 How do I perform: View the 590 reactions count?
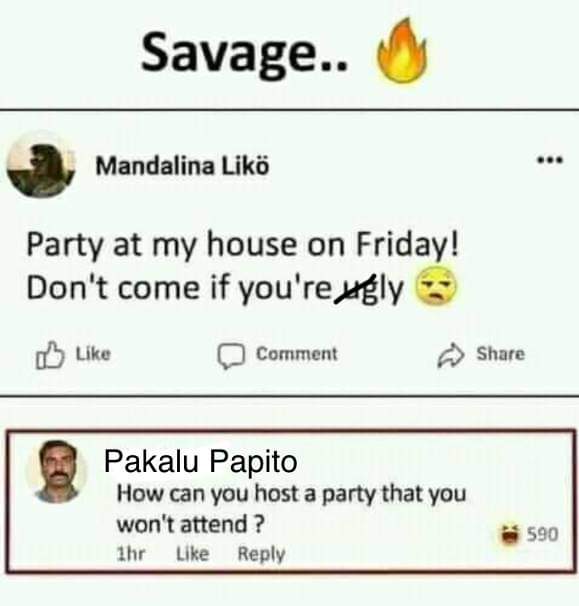tap(543, 535)
